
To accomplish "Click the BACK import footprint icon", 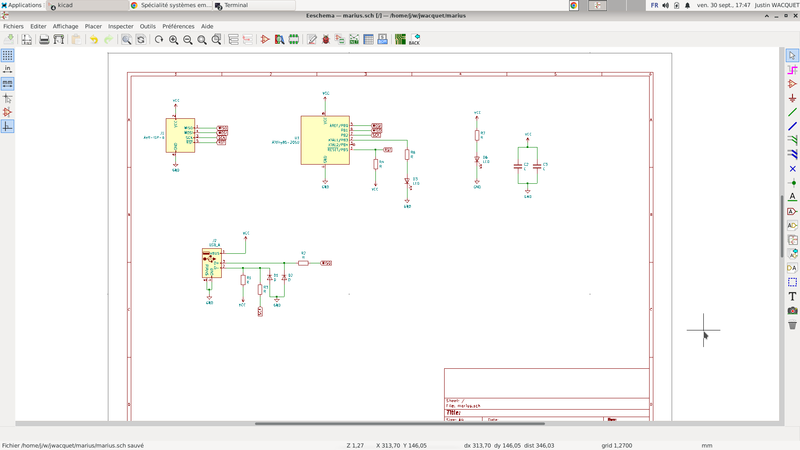I will point(414,40).
